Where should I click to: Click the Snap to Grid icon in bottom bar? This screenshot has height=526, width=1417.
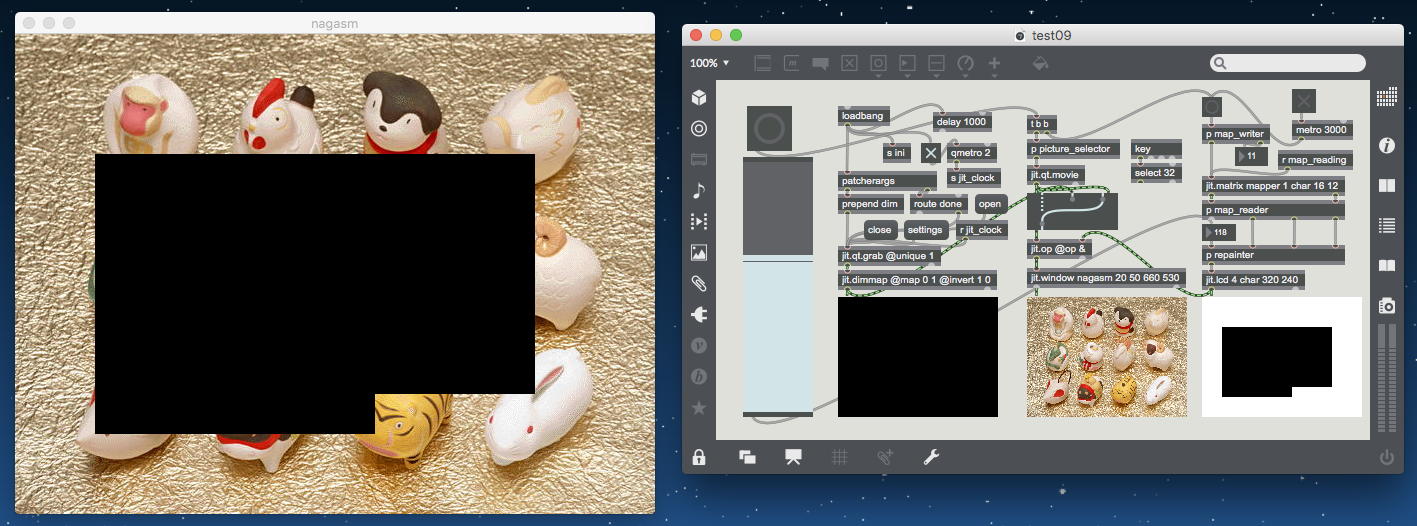tap(884, 457)
